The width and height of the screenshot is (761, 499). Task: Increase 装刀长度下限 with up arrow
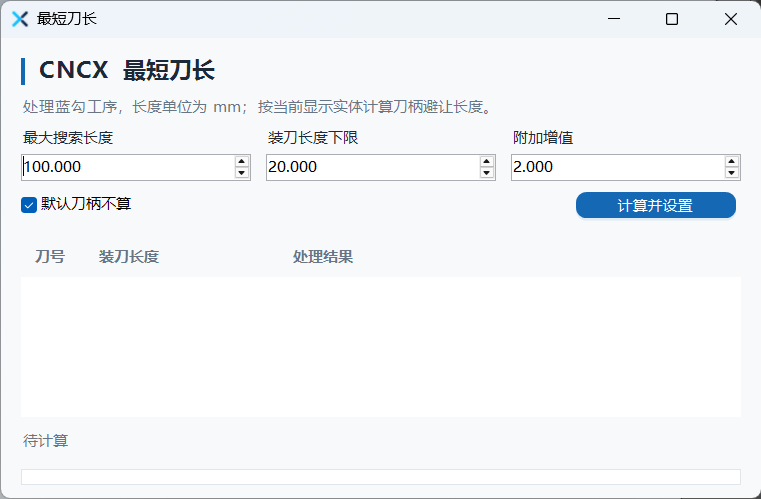click(x=487, y=162)
